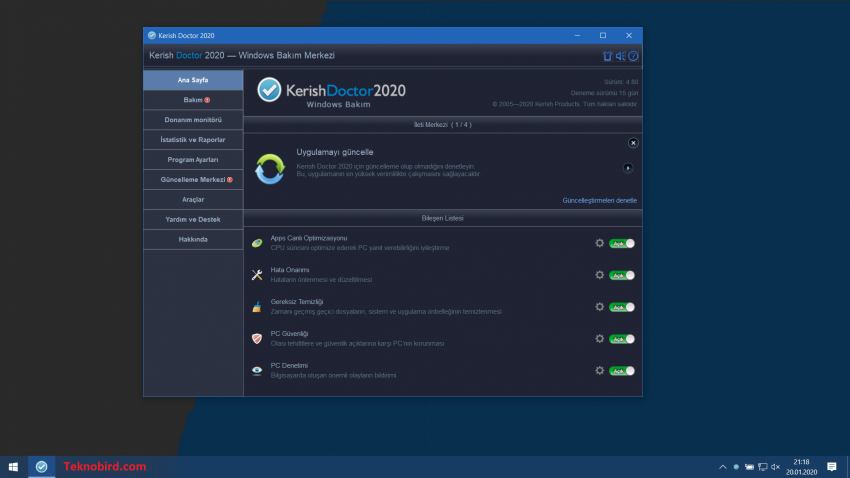Open Program Ayarları
The image size is (850, 478).
point(193,160)
